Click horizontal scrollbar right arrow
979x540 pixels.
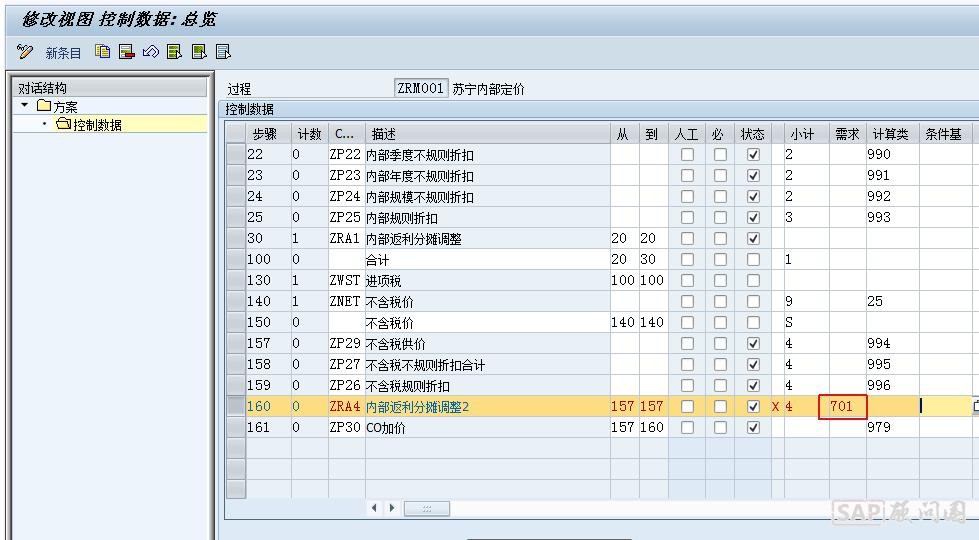[392, 508]
